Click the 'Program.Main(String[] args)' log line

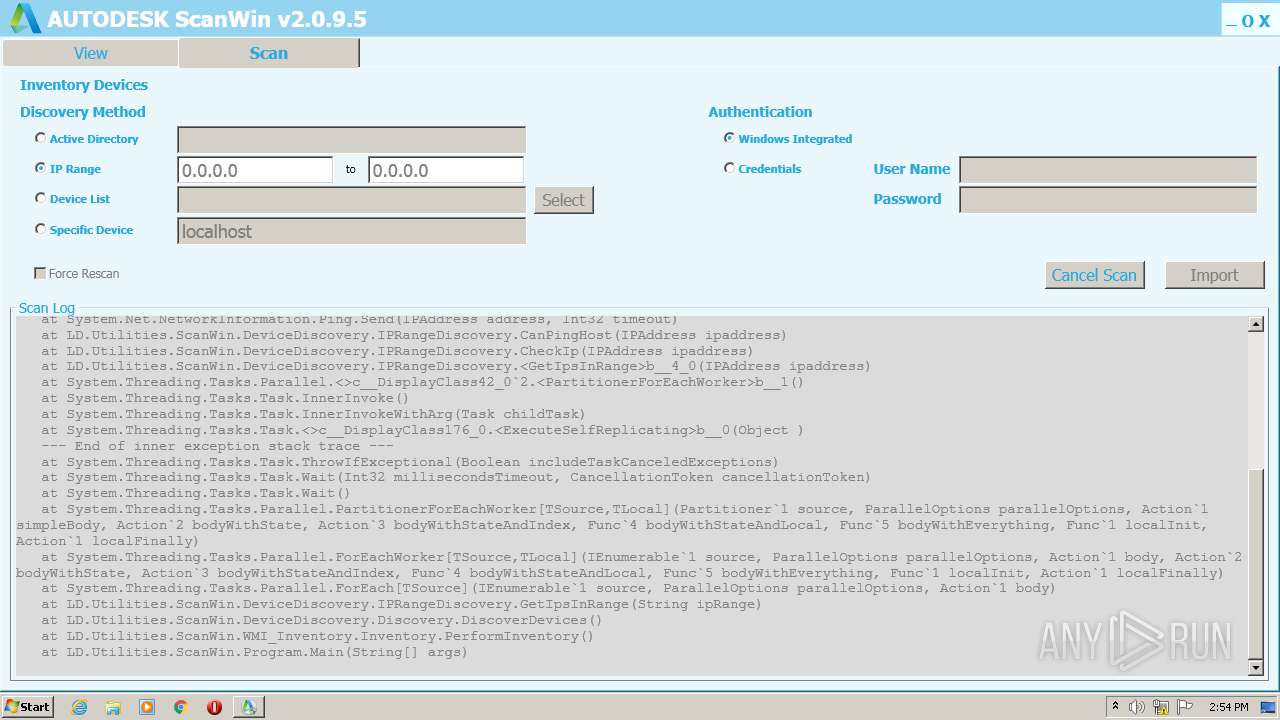(x=254, y=652)
